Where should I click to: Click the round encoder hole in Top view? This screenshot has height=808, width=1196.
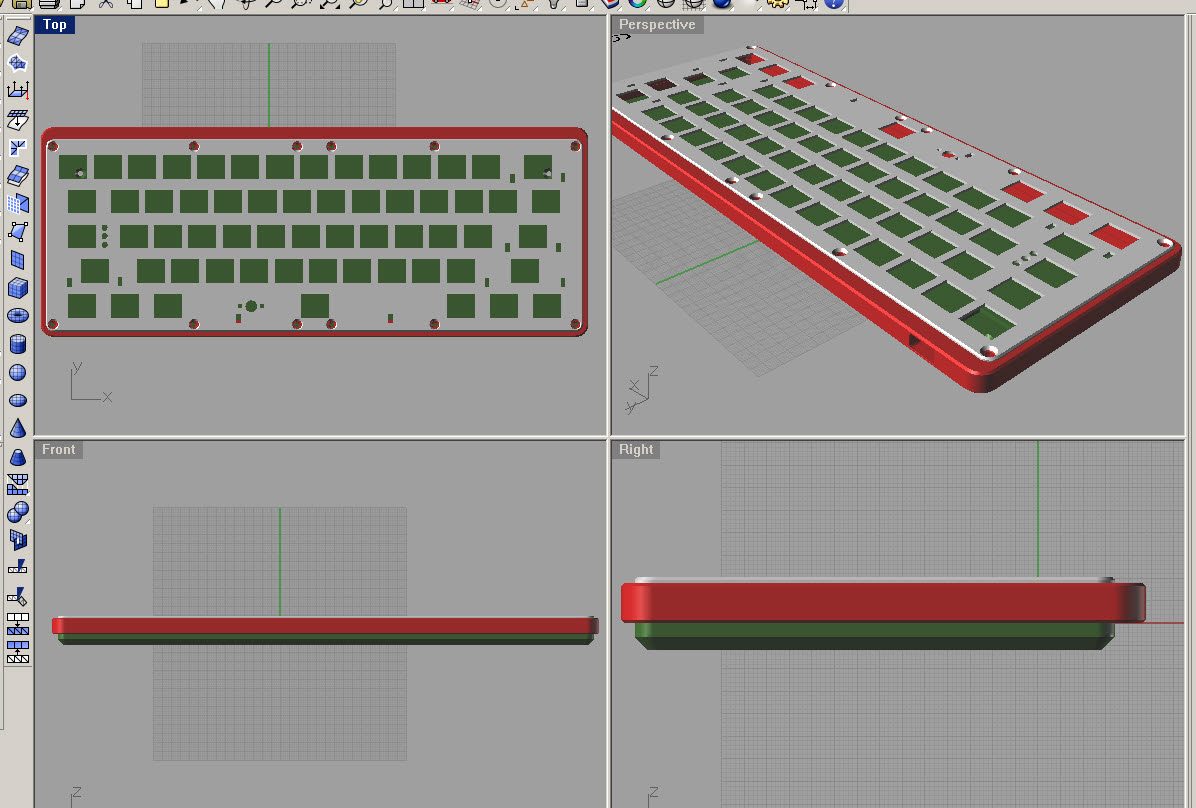(251, 306)
